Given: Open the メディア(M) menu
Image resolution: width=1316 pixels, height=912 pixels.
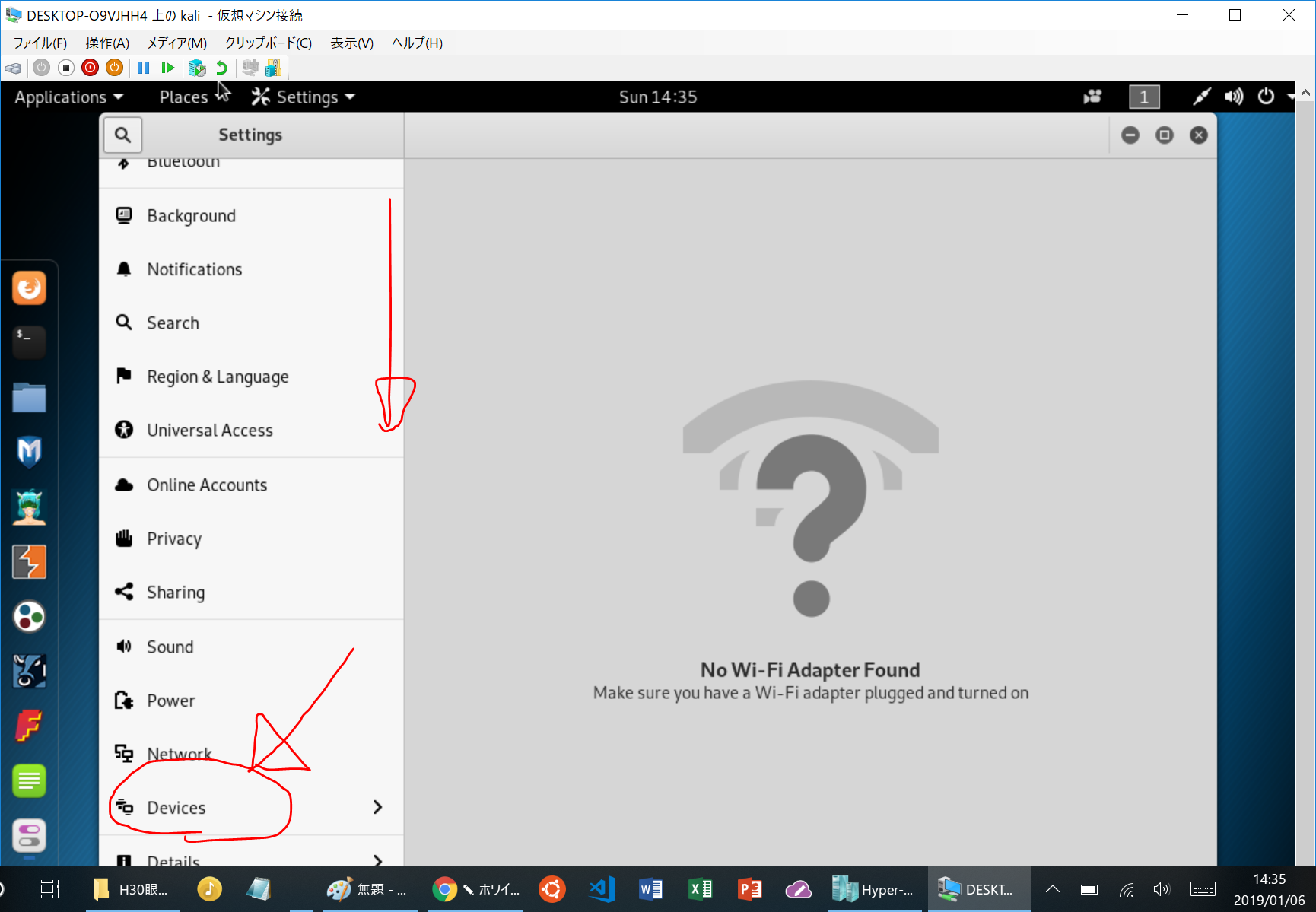Looking at the screenshot, I should coord(176,43).
